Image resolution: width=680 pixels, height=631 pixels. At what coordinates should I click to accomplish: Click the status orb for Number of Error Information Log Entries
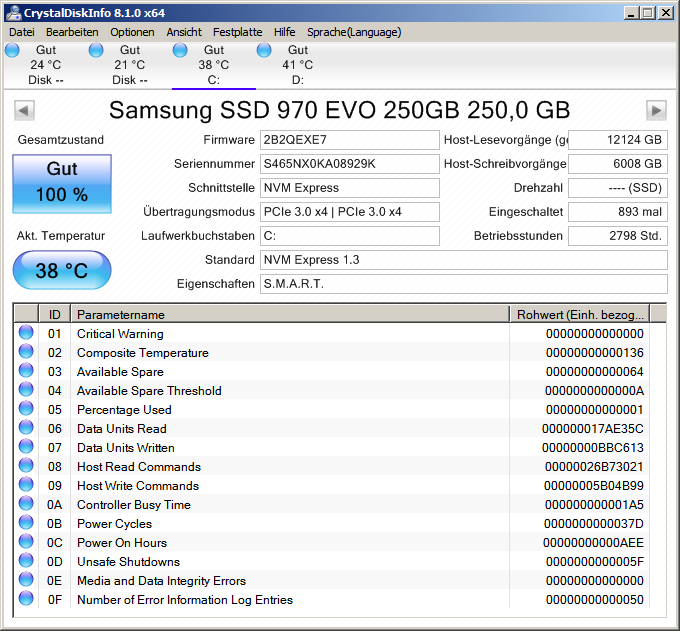tap(26, 599)
